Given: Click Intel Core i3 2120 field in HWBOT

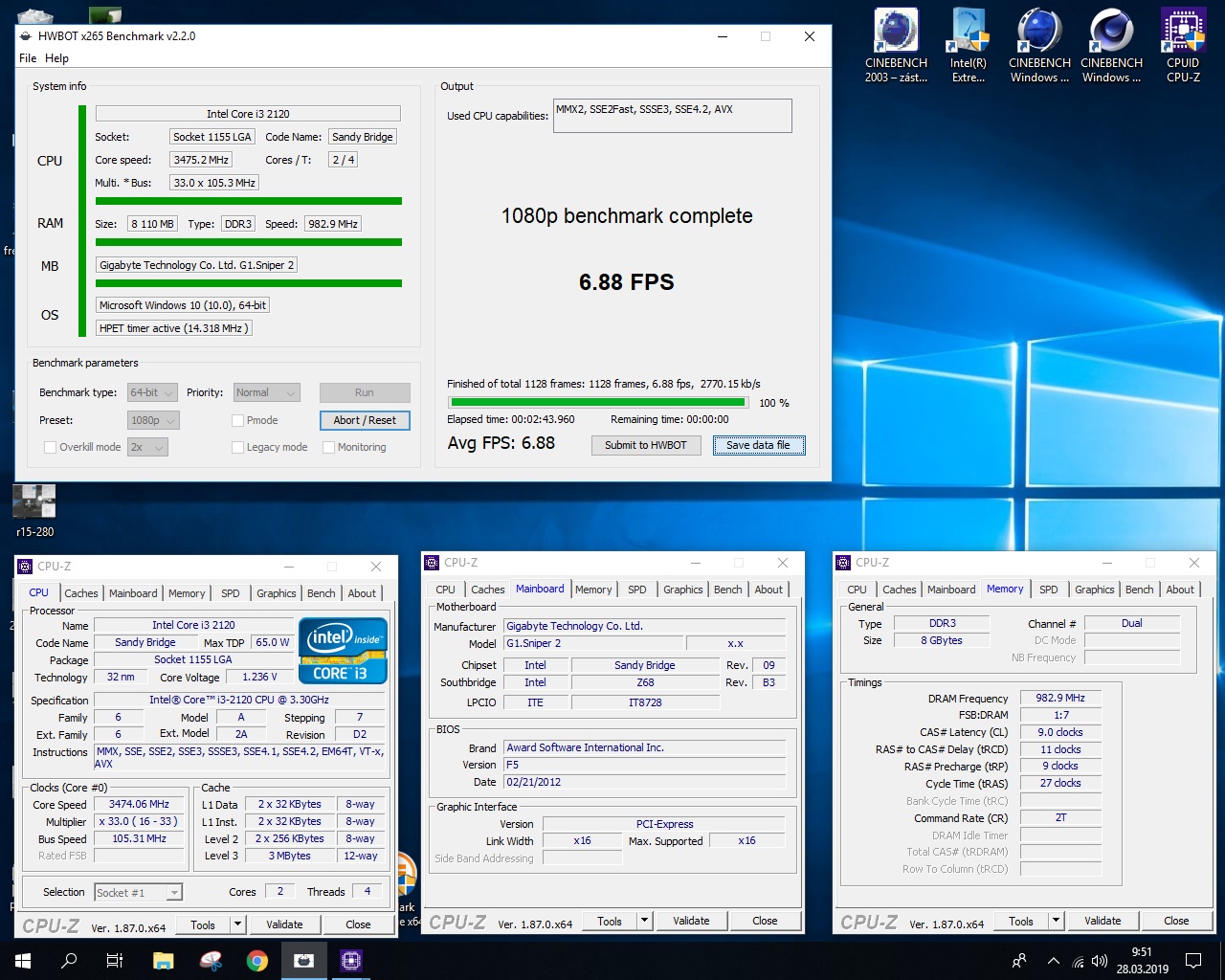Looking at the screenshot, I should (x=248, y=113).
